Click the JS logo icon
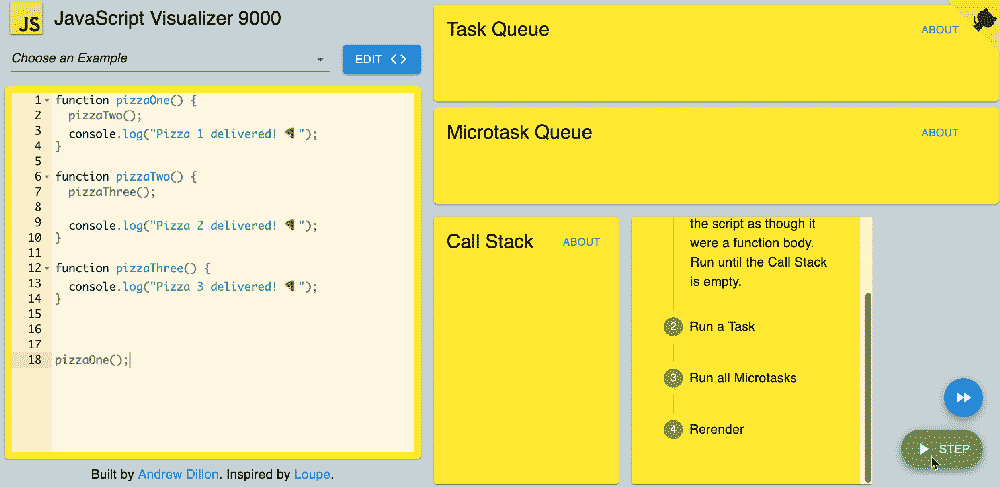 [x=26, y=20]
